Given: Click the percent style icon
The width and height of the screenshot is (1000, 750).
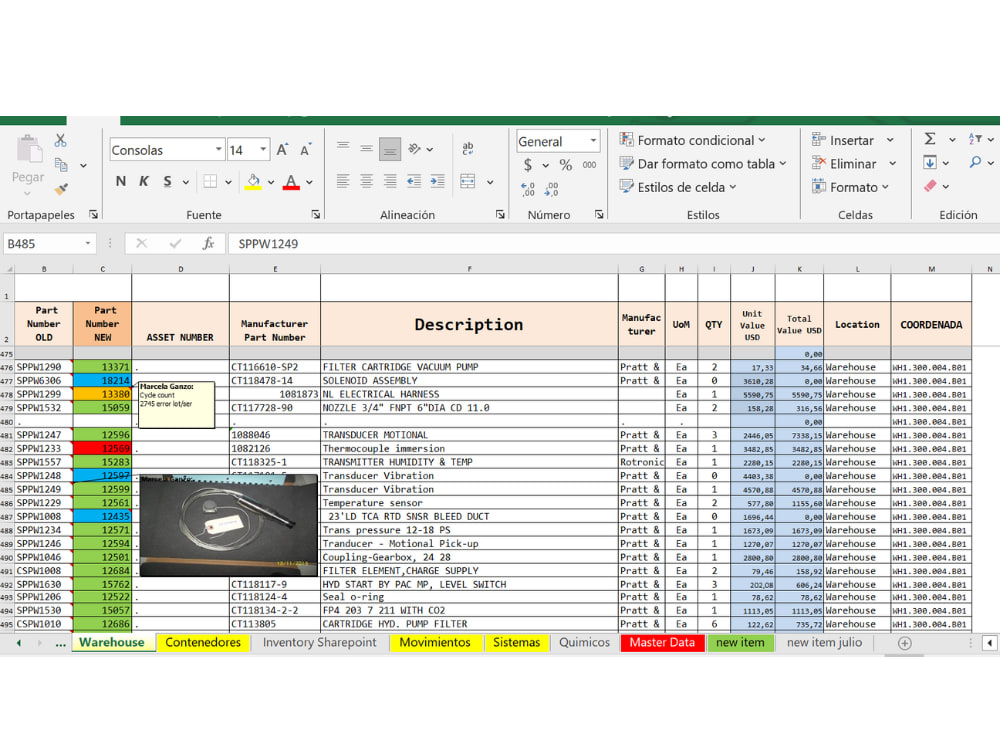Looking at the screenshot, I should [566, 165].
